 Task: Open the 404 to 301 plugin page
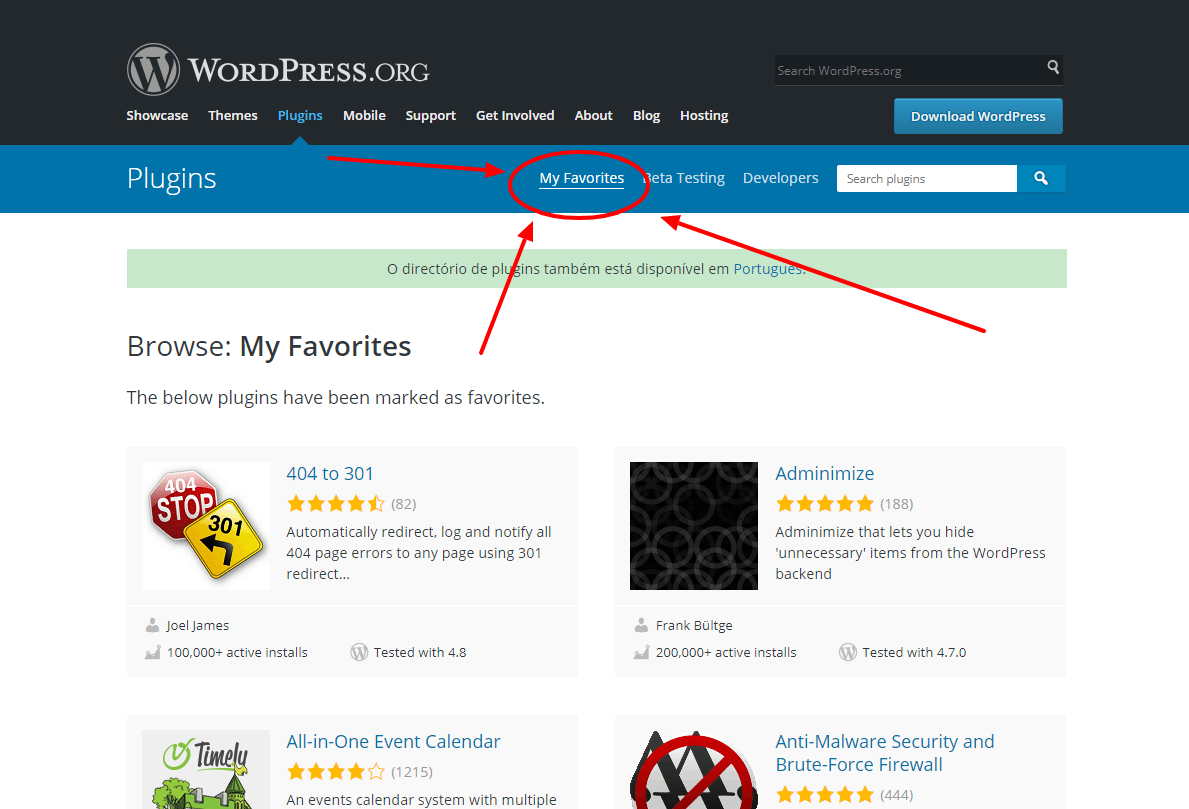pyautogui.click(x=330, y=473)
